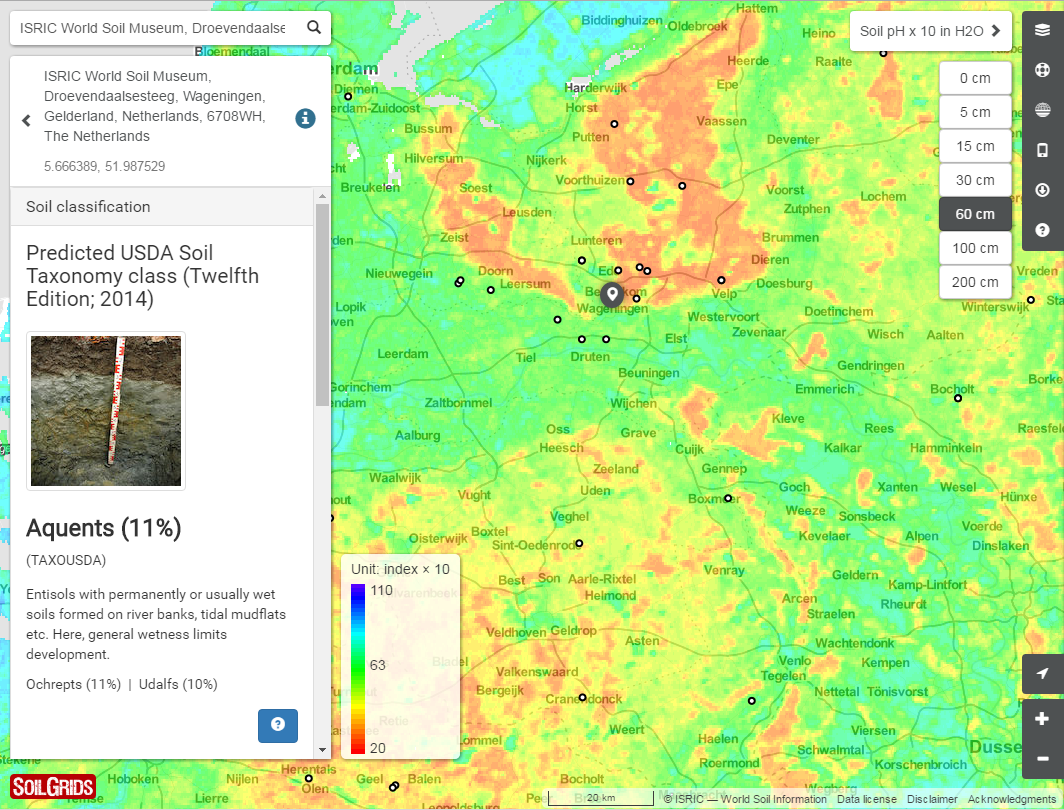The image size is (1064, 810).
Task: Open the Soil pH x 10 property selector
Action: [x=929, y=31]
